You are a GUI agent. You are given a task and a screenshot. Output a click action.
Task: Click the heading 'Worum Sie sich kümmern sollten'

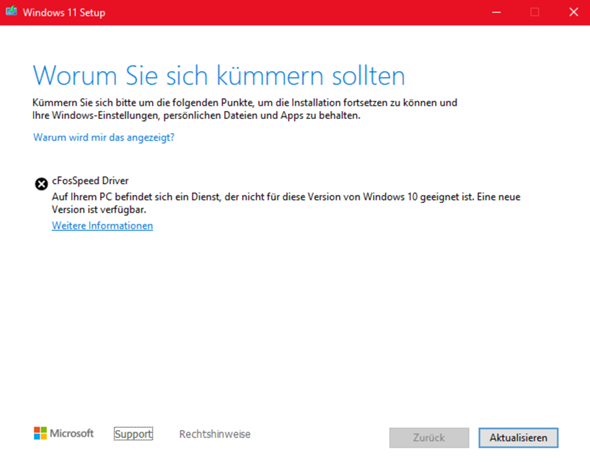(219, 76)
